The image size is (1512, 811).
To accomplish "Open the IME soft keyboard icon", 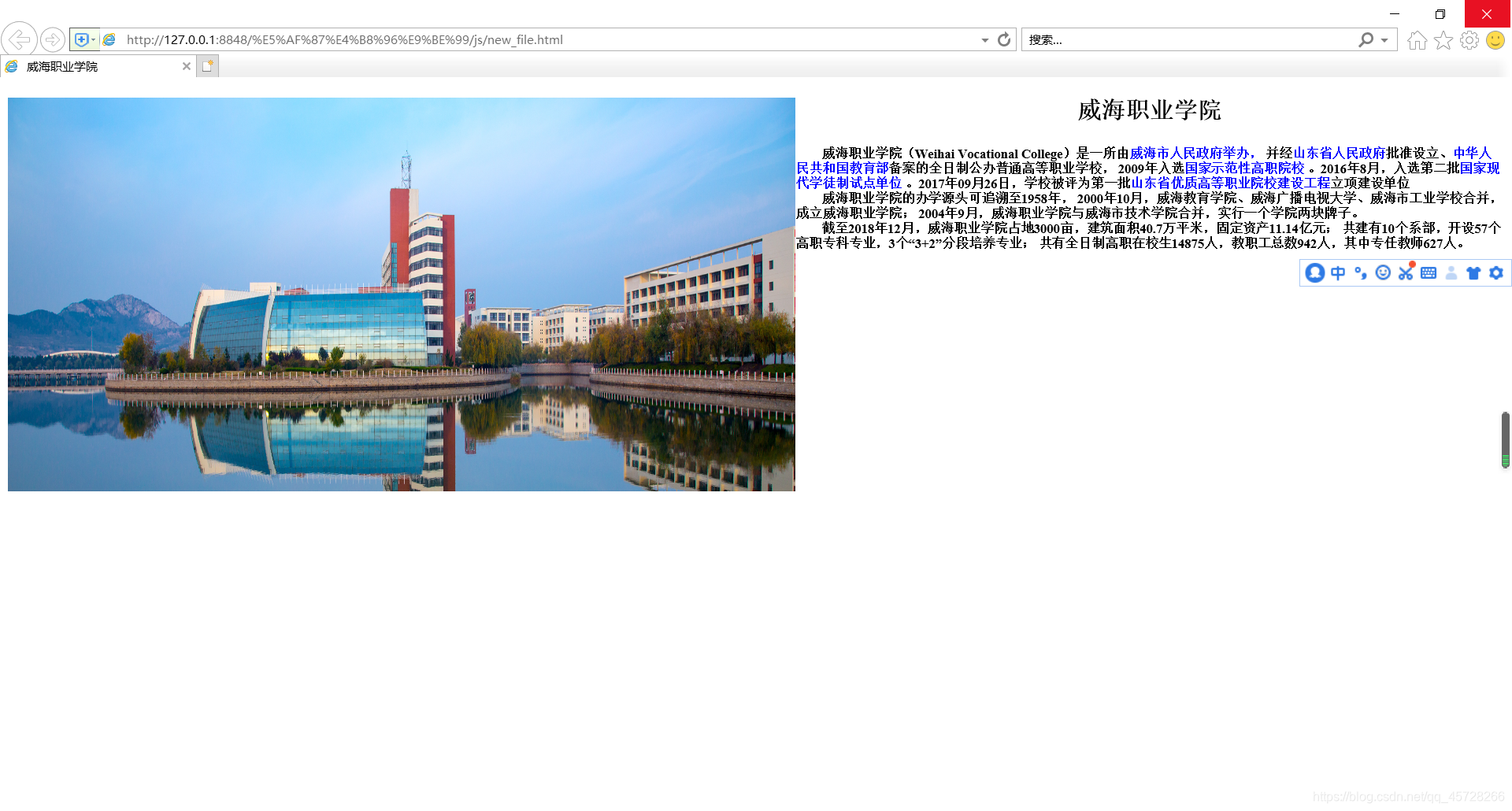I will (1429, 272).
